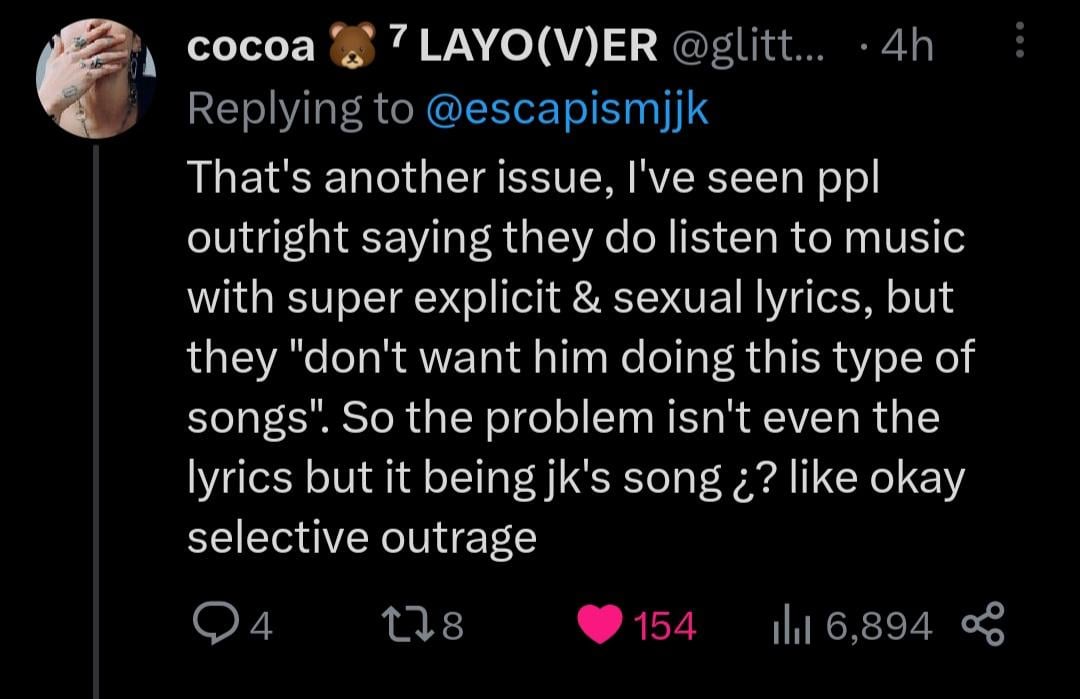Click the retweet count 8
1080x699 pixels.
[x=454, y=627]
